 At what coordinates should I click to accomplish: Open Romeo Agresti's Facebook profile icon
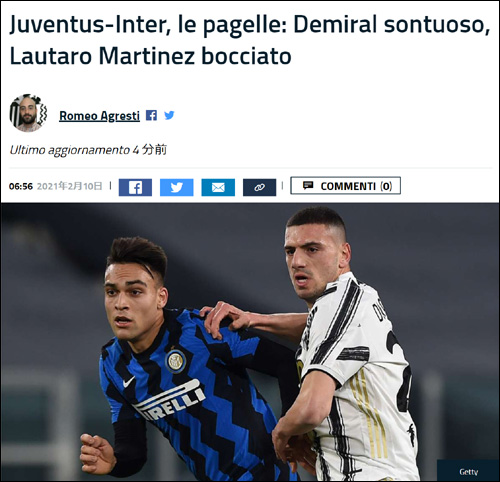click(151, 115)
